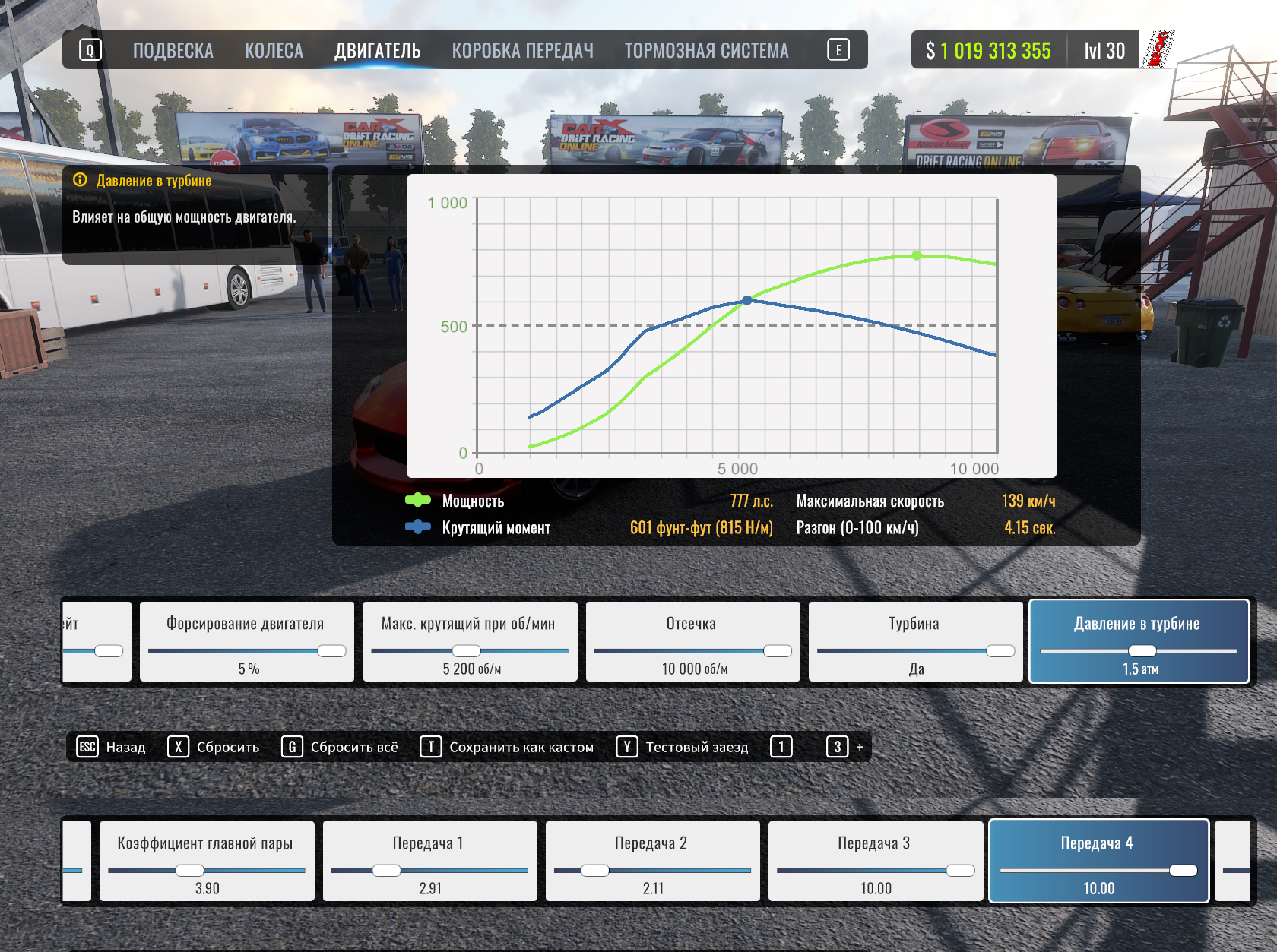The image size is (1277, 952).
Task: Click the lvl 30 level indicator
Action: click(1104, 51)
